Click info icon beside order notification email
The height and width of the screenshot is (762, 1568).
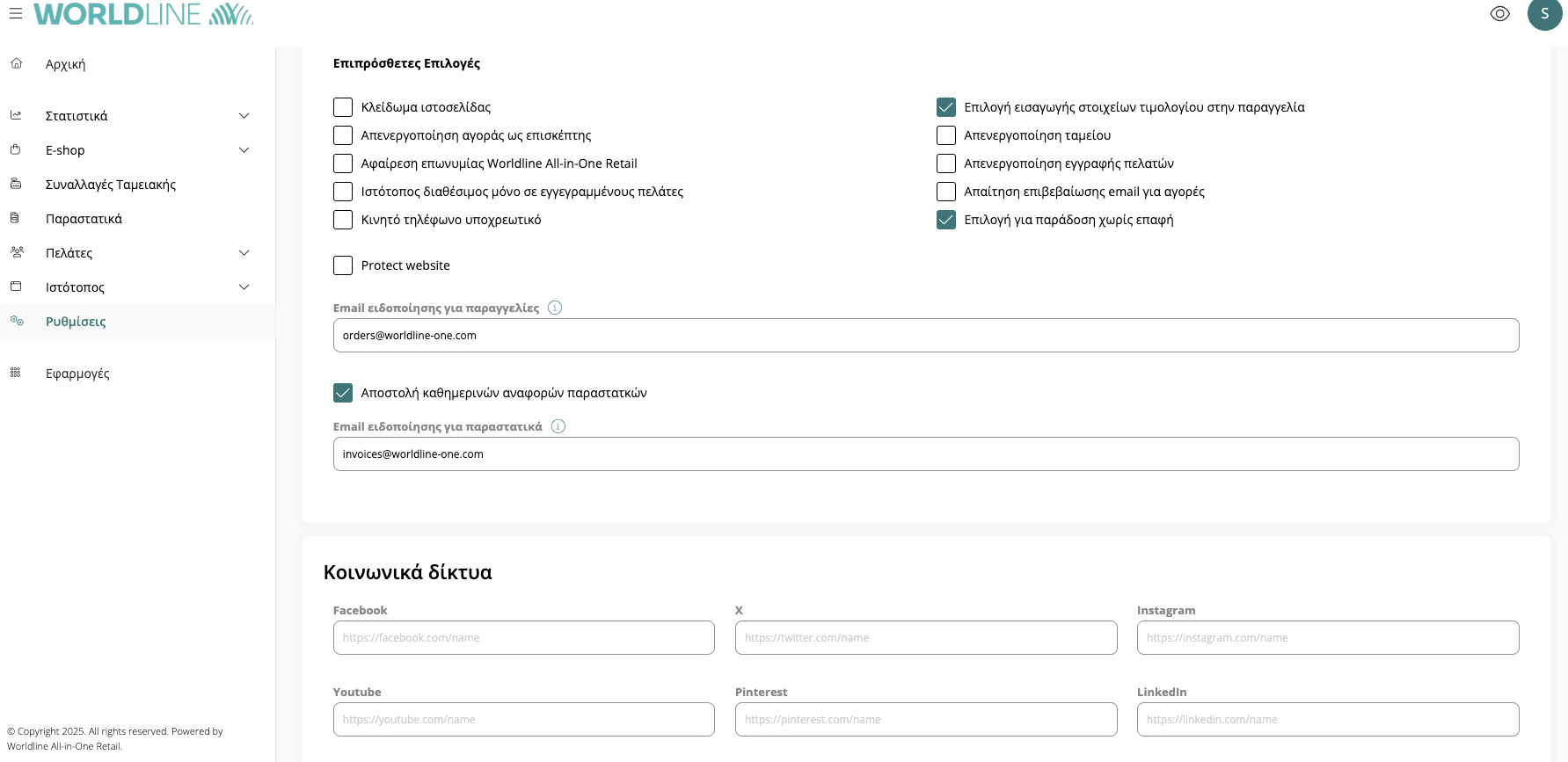click(555, 308)
